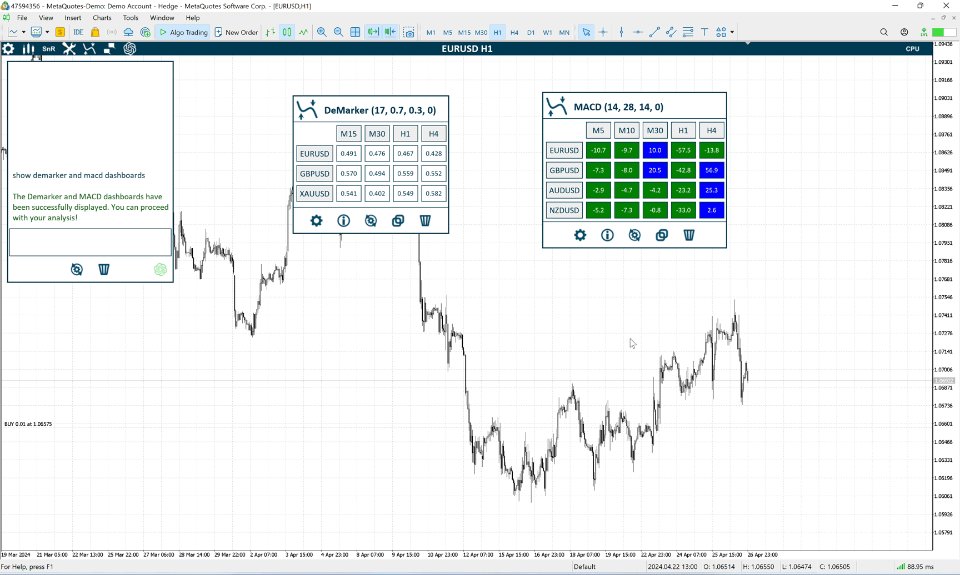
Task: Open the Tools menu
Action: coord(130,18)
